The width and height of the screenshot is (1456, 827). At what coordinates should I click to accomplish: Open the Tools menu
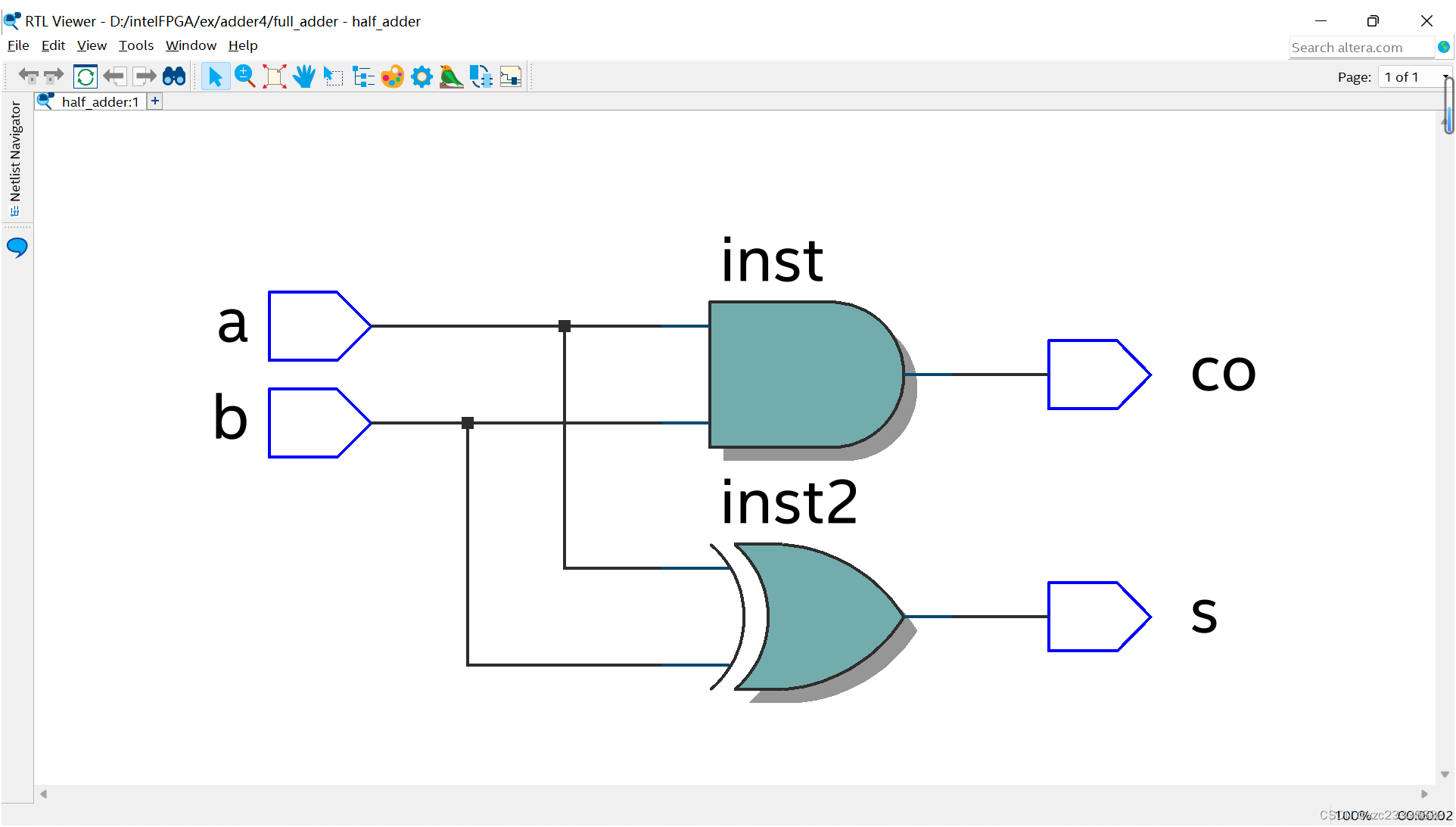pos(136,45)
